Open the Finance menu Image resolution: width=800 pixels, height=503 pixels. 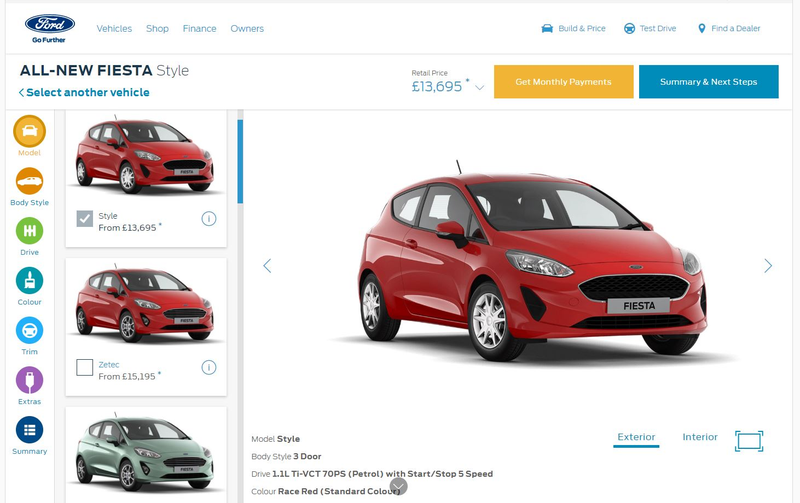[x=199, y=29]
